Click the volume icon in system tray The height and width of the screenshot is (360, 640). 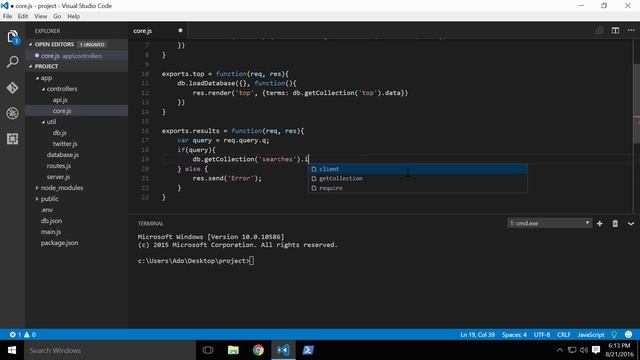tap(584, 350)
